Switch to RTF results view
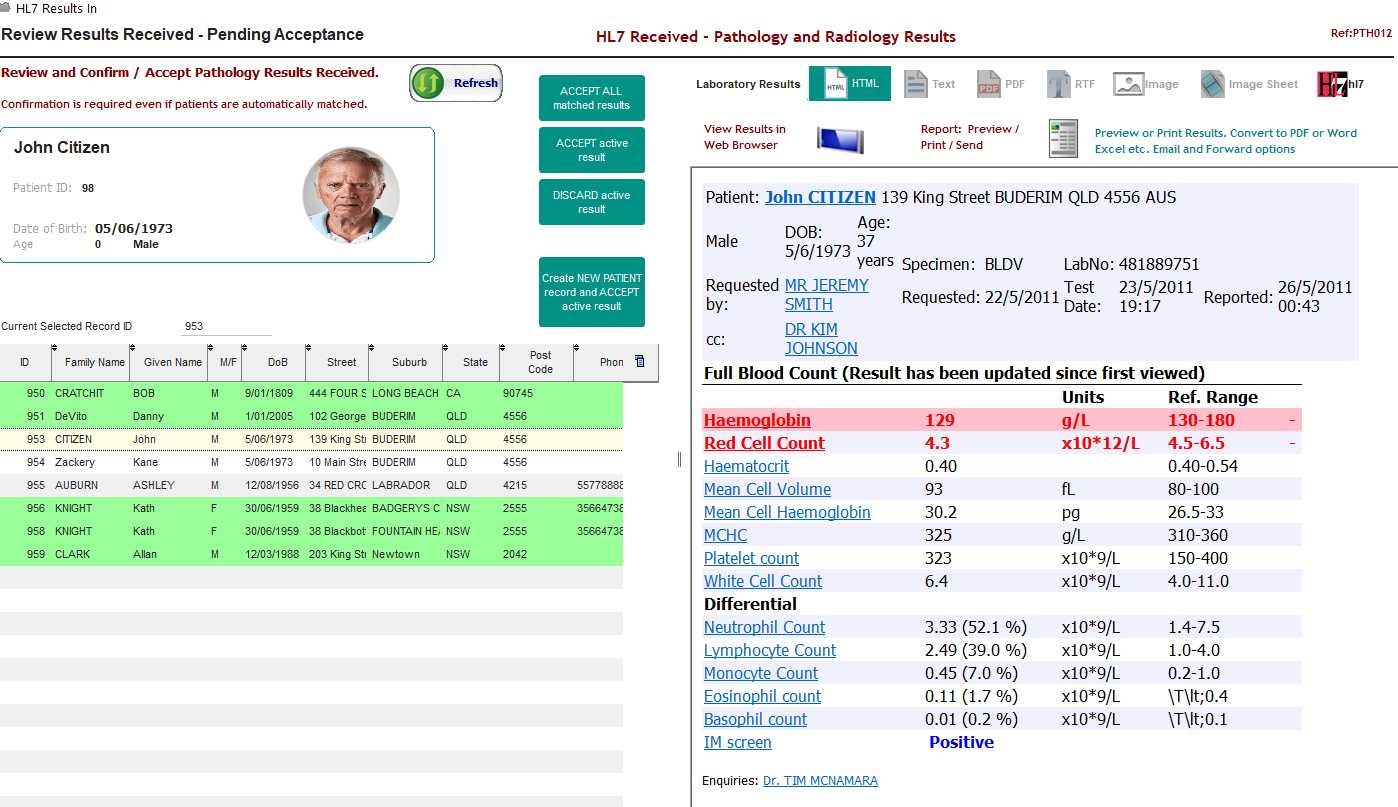The height and width of the screenshot is (807, 1398). click(x=1071, y=84)
